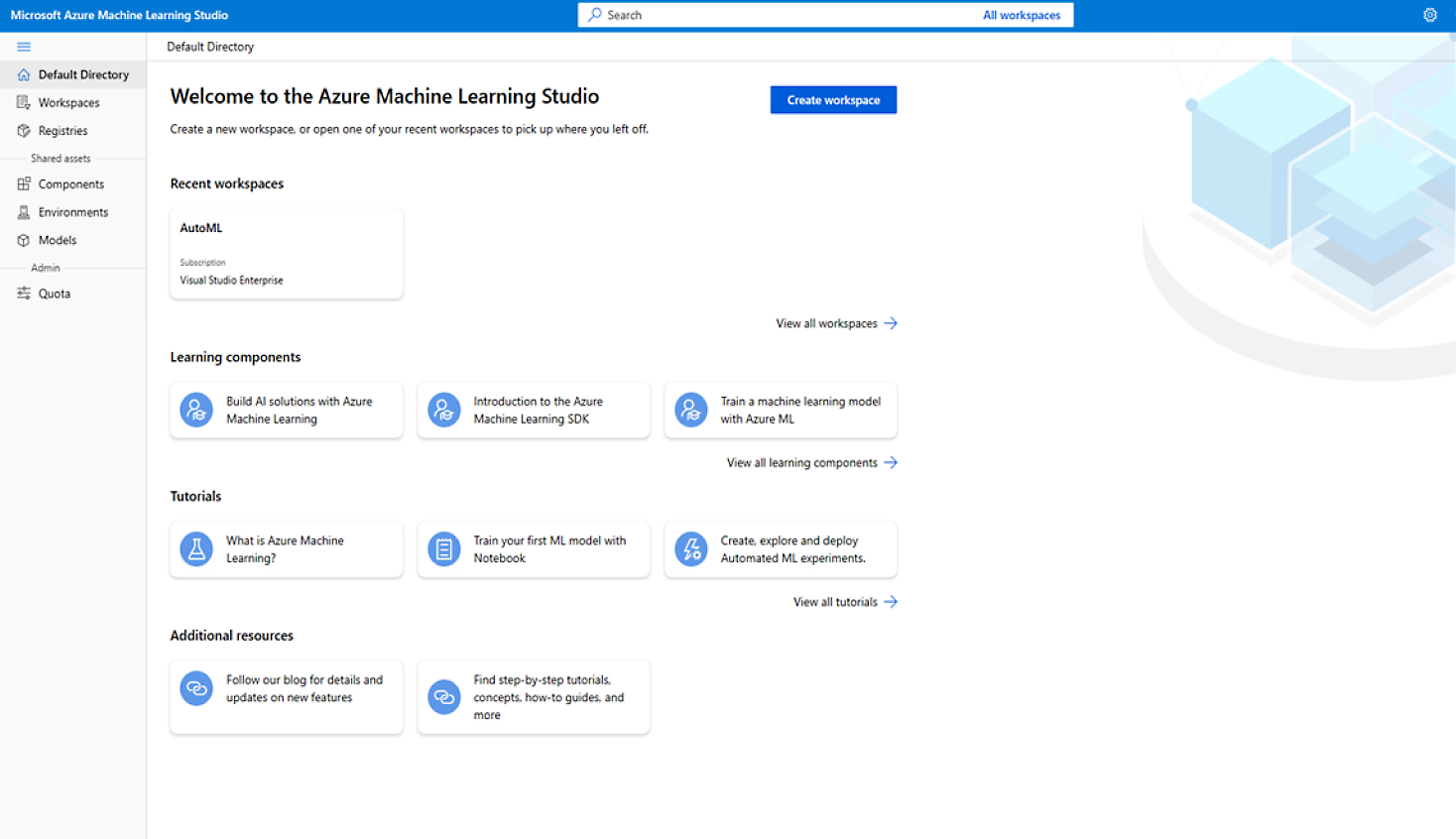The height and width of the screenshot is (839, 1456).
Task: Click the Create workspace button
Action: tap(832, 99)
